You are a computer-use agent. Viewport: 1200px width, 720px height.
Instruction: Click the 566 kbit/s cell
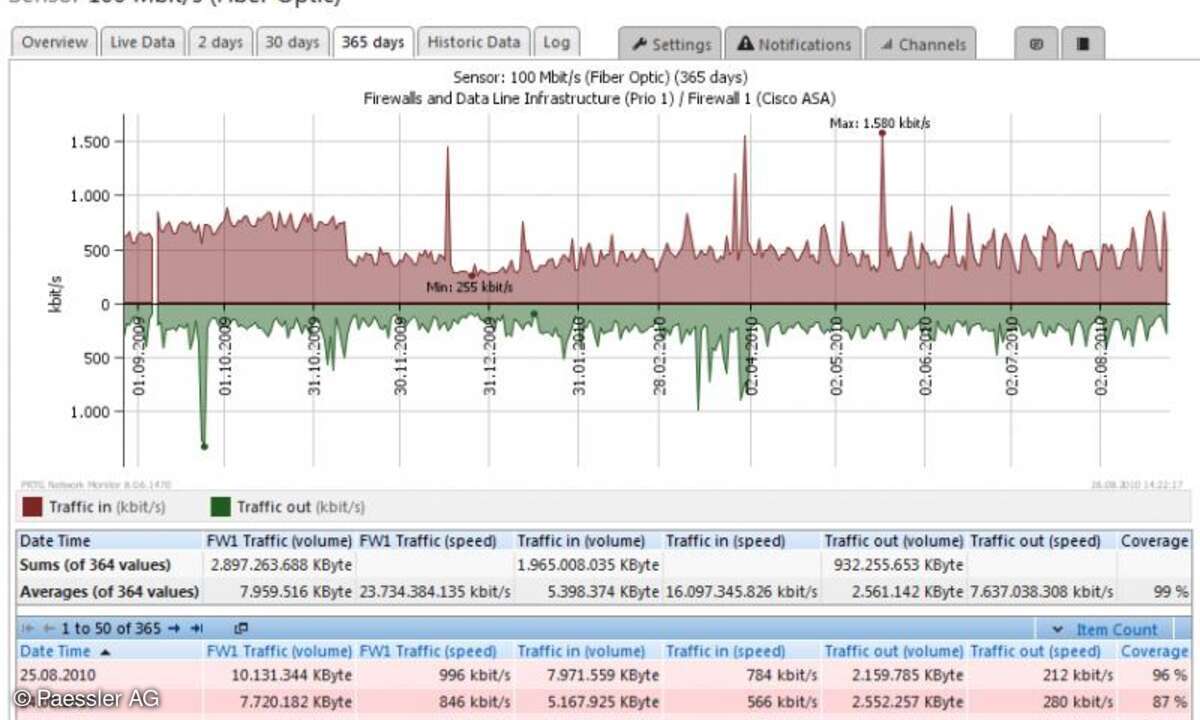(x=781, y=700)
